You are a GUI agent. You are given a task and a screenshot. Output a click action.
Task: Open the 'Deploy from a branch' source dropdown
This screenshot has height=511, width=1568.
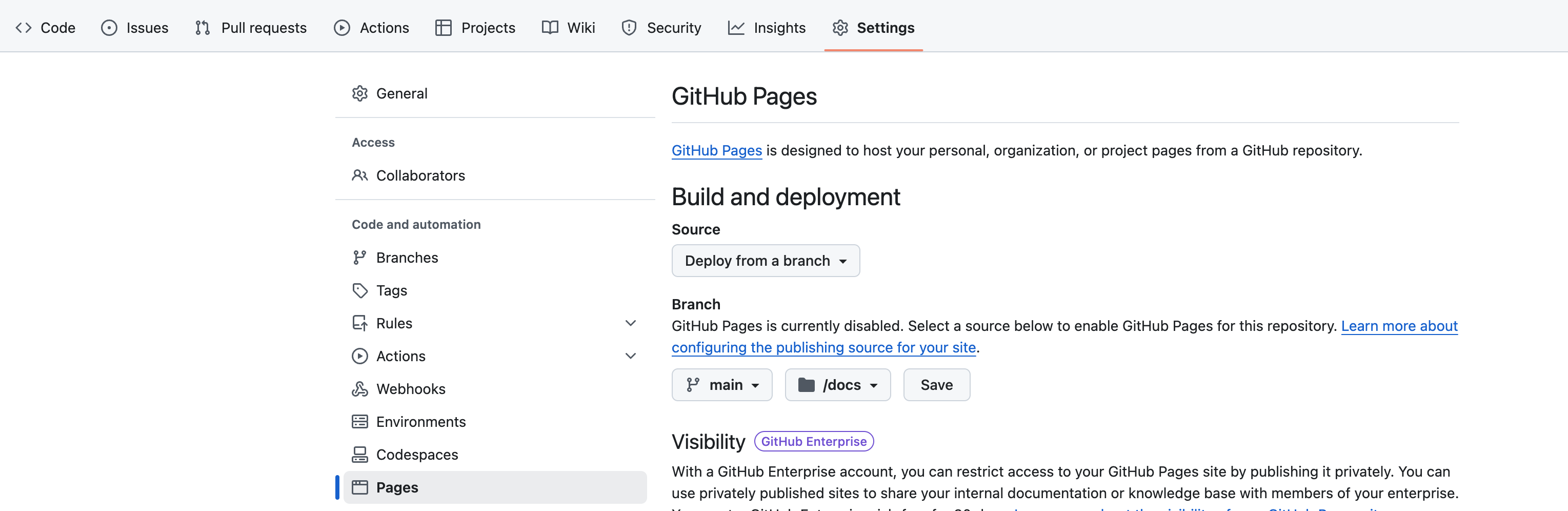765,261
